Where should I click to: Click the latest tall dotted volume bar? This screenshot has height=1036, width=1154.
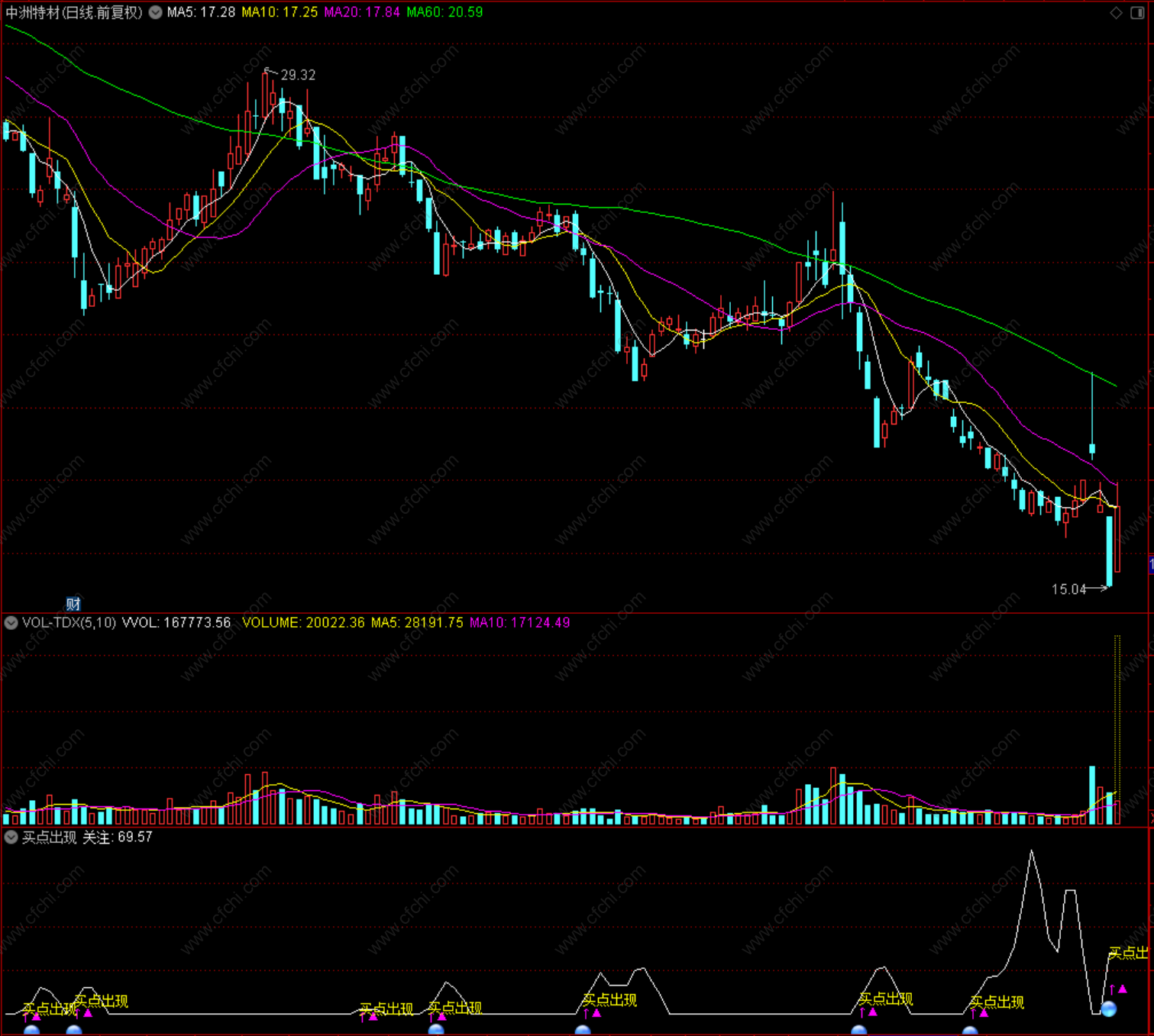[x=1117, y=730]
